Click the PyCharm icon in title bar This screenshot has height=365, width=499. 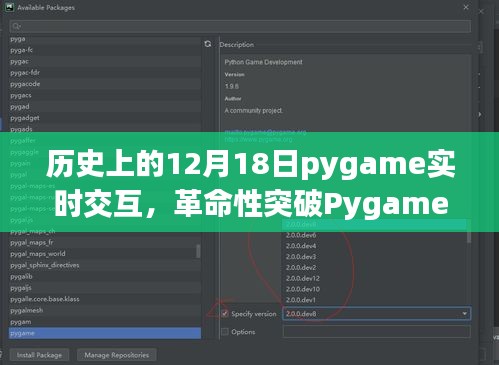click(9, 7)
